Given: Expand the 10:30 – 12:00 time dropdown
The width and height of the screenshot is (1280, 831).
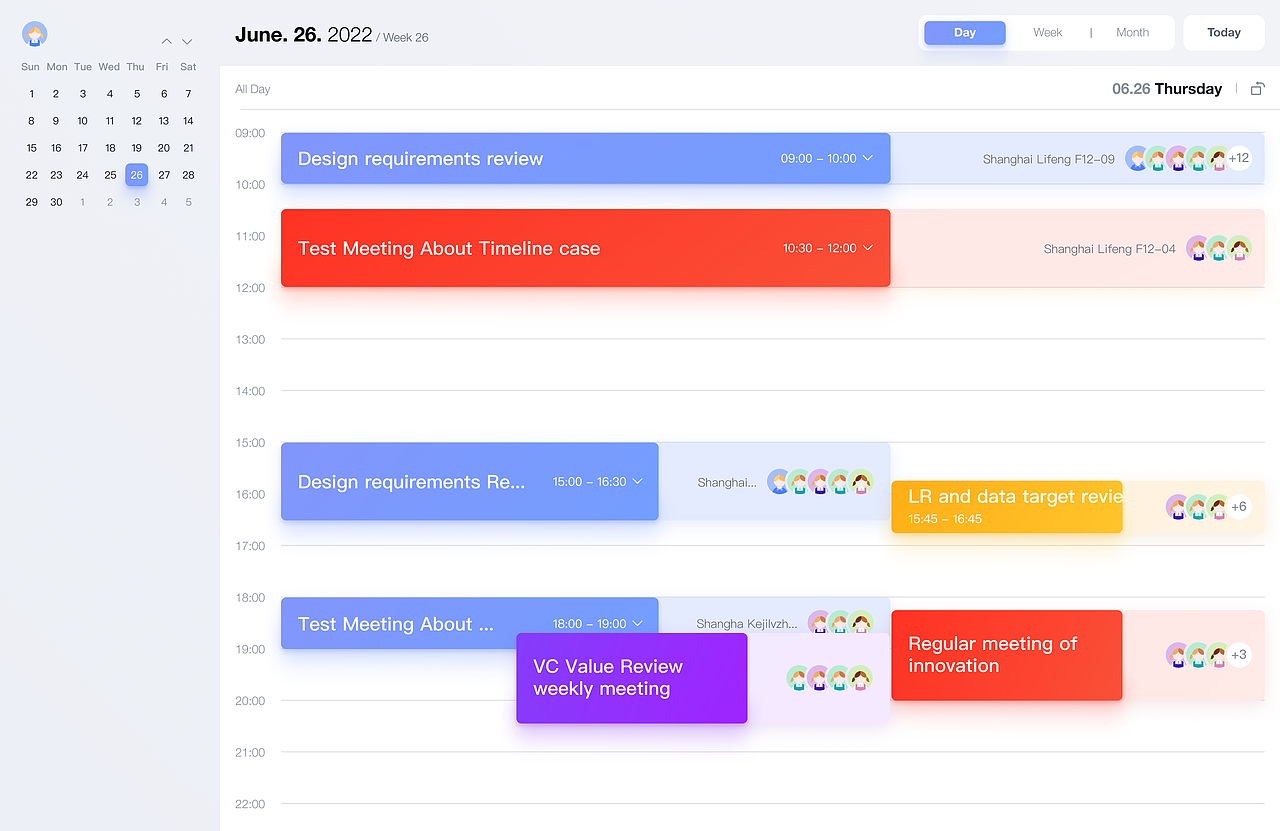Looking at the screenshot, I should click(x=868, y=248).
